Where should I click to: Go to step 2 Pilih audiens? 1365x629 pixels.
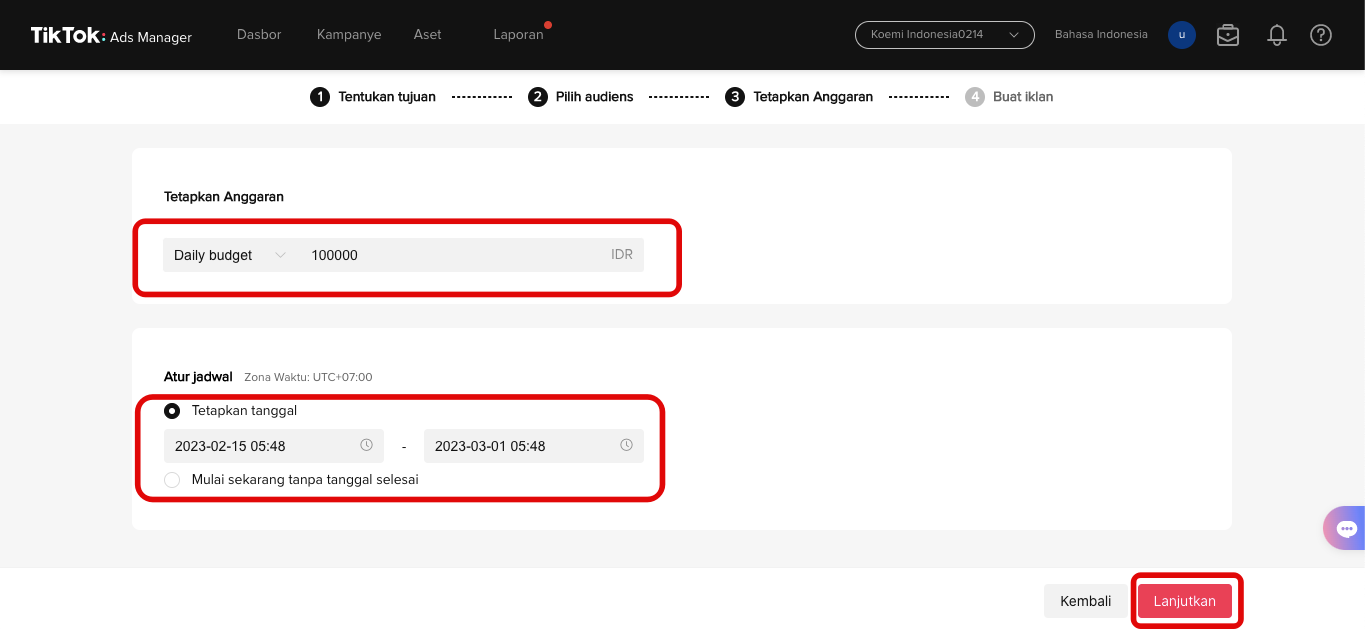click(581, 97)
